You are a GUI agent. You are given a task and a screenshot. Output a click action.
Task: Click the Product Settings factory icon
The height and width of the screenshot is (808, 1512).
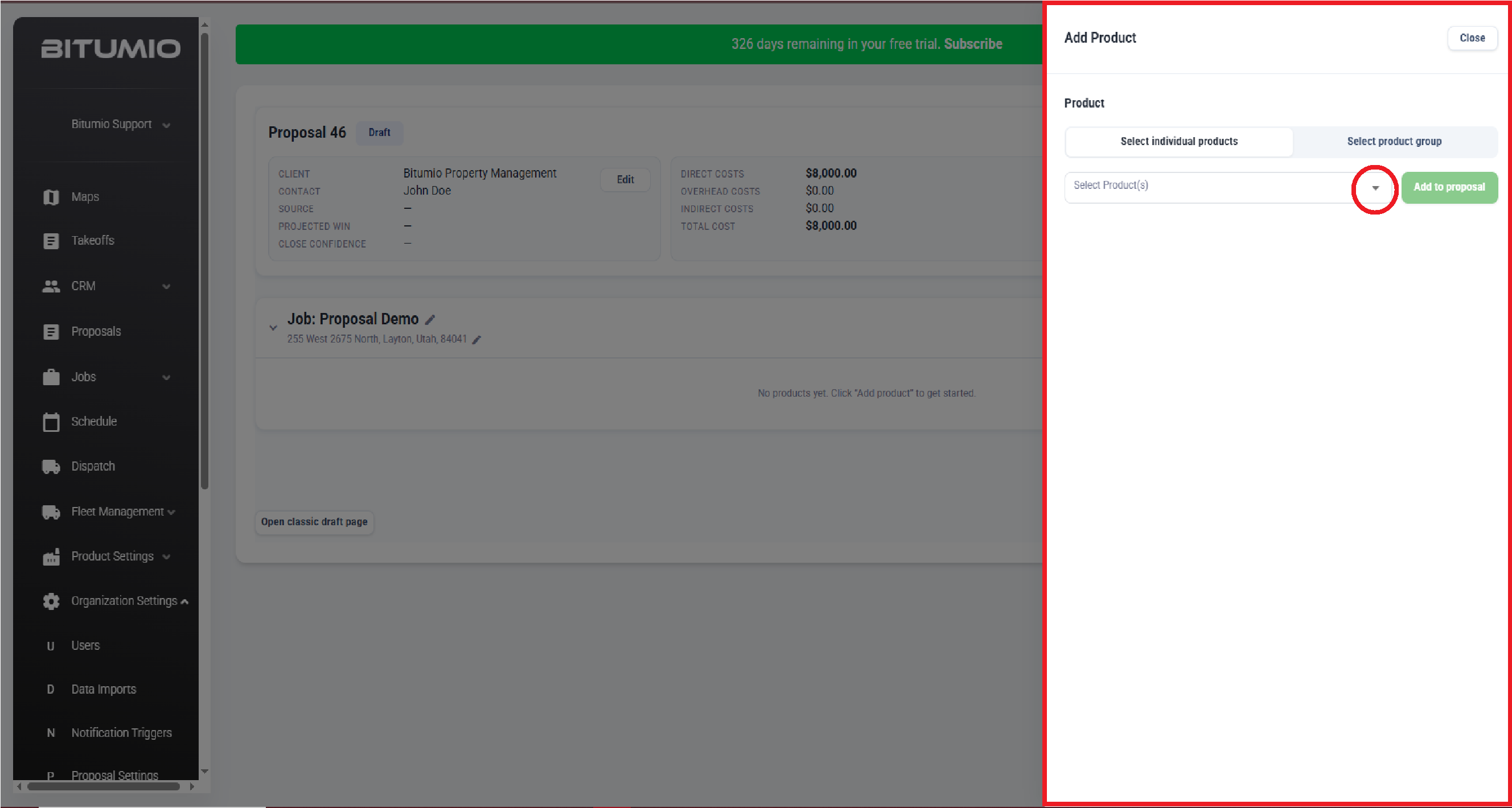(x=51, y=557)
